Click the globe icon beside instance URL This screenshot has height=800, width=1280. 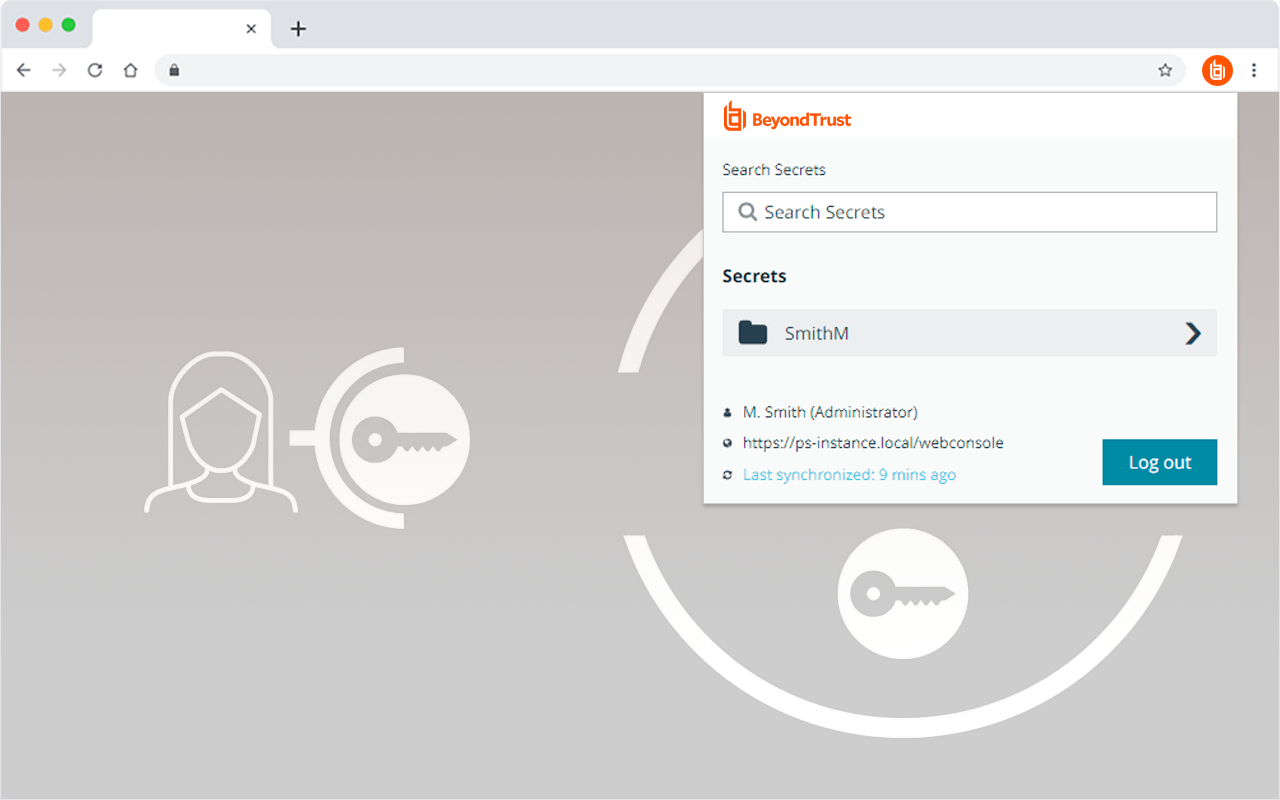[727, 443]
